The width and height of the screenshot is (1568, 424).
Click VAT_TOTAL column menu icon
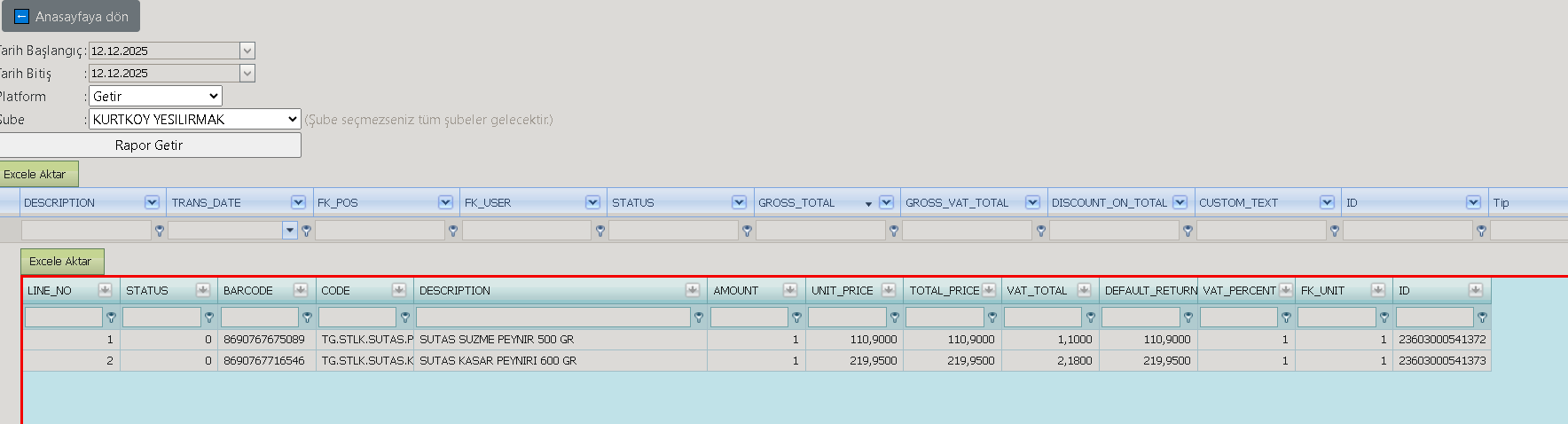1084,290
